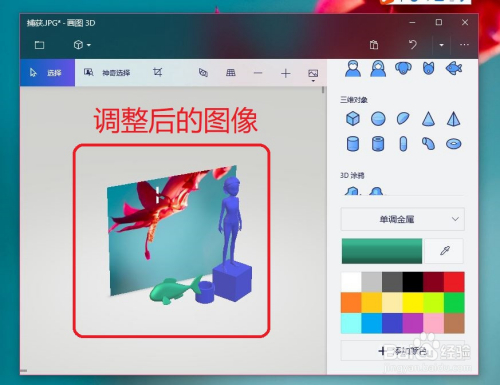Pick the sphere 3D object
The height and width of the screenshot is (385, 500).
[378, 119]
